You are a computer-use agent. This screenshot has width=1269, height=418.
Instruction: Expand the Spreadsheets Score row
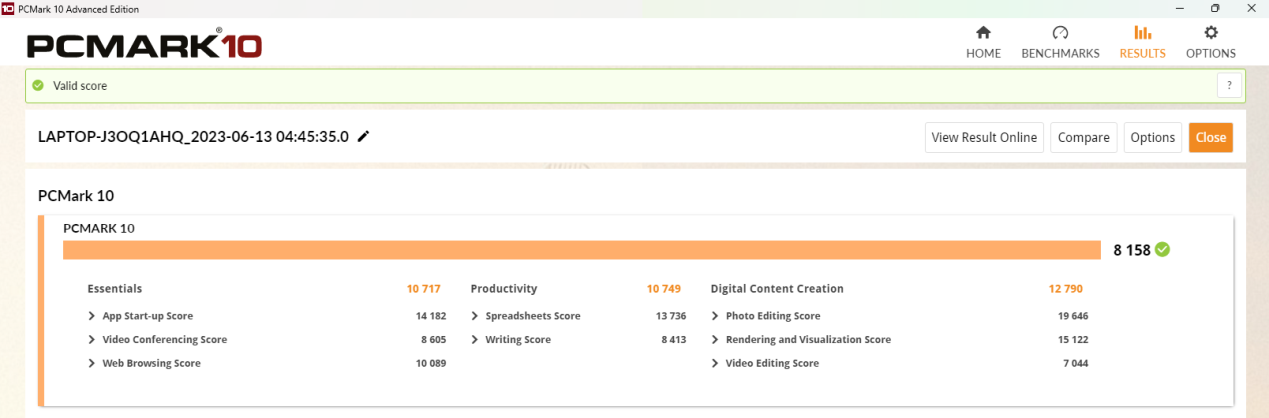(x=475, y=316)
